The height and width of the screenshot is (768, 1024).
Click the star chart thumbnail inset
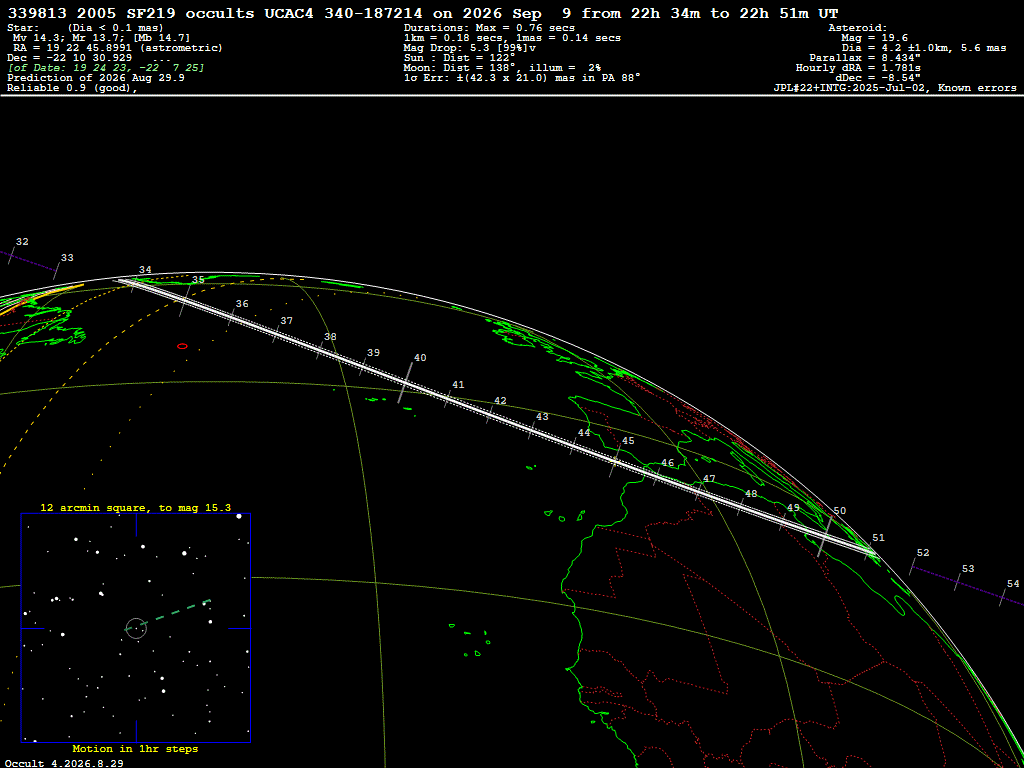coord(136,628)
